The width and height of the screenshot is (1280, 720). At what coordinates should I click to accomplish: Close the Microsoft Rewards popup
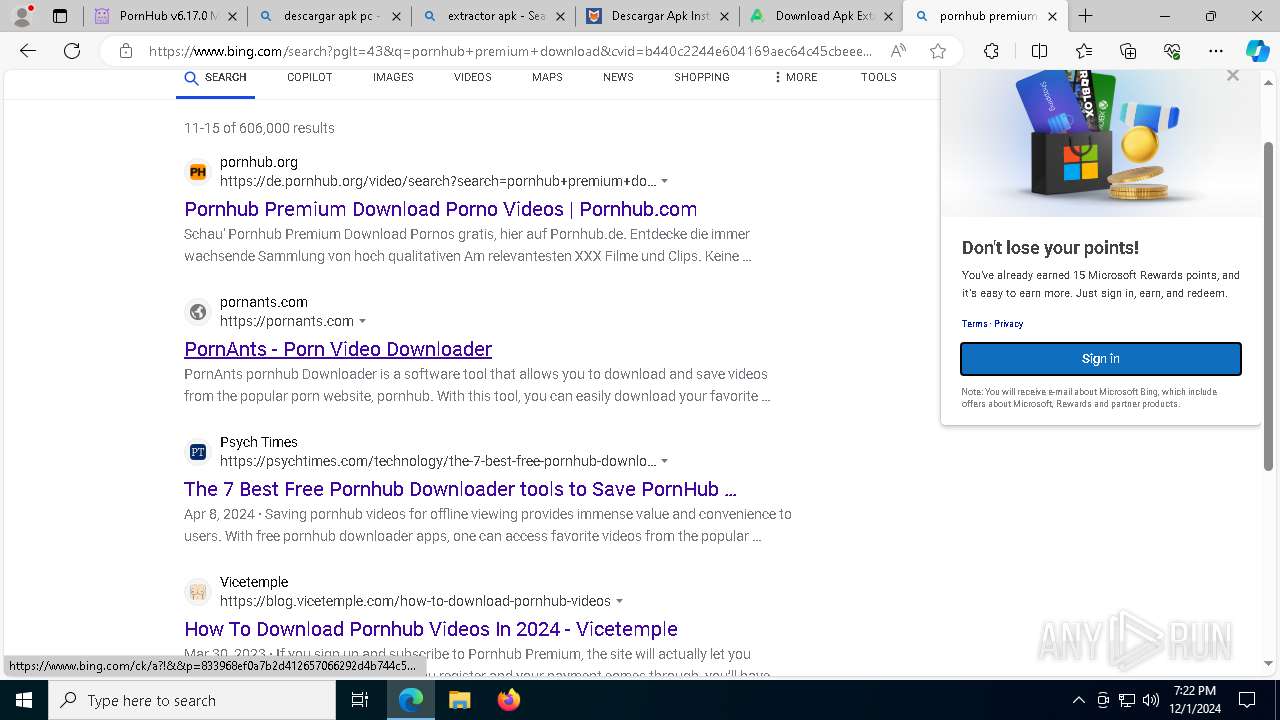pyautogui.click(x=1233, y=76)
